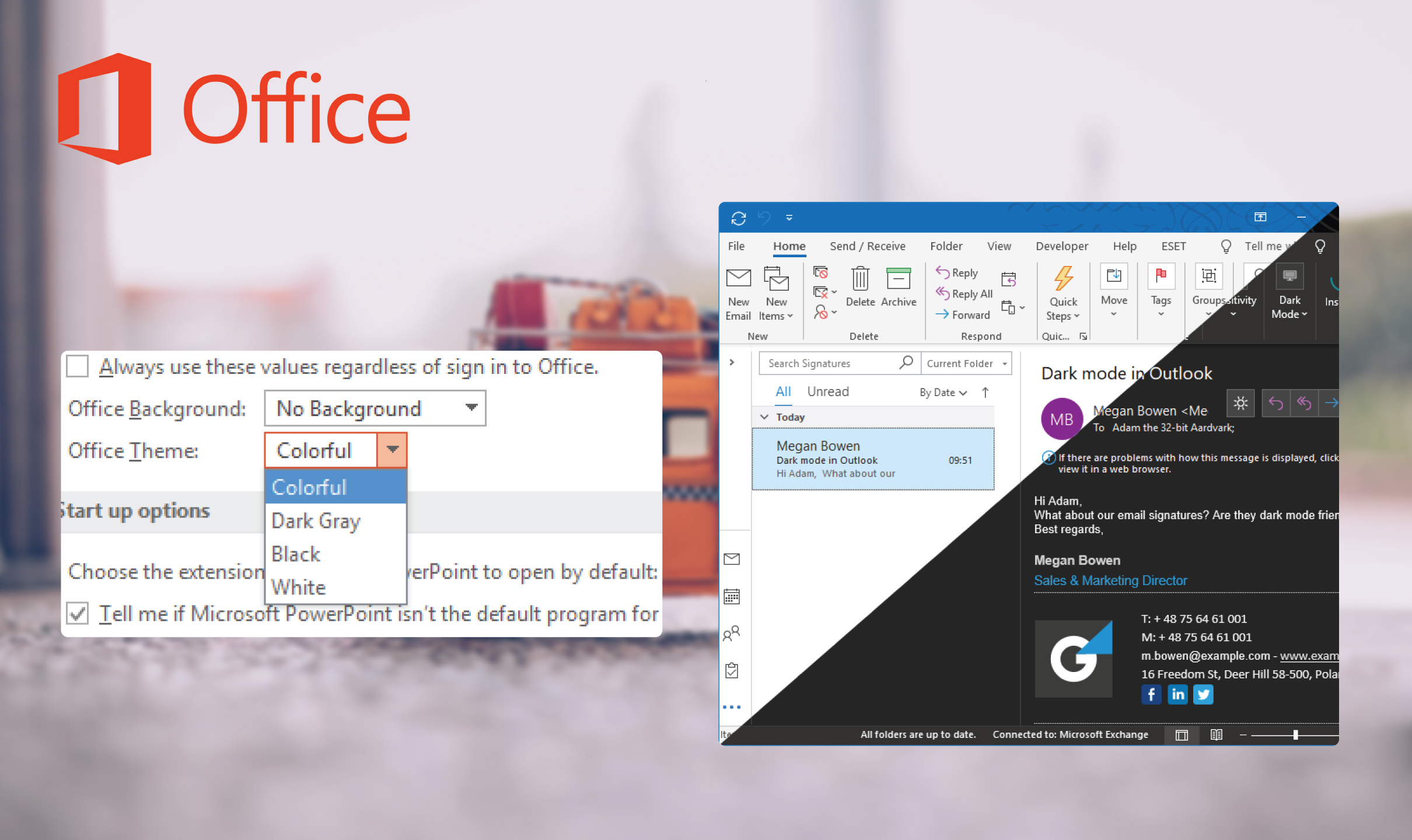1412x840 pixels.
Task: Click the Delete icon in ribbon
Action: tap(860, 290)
